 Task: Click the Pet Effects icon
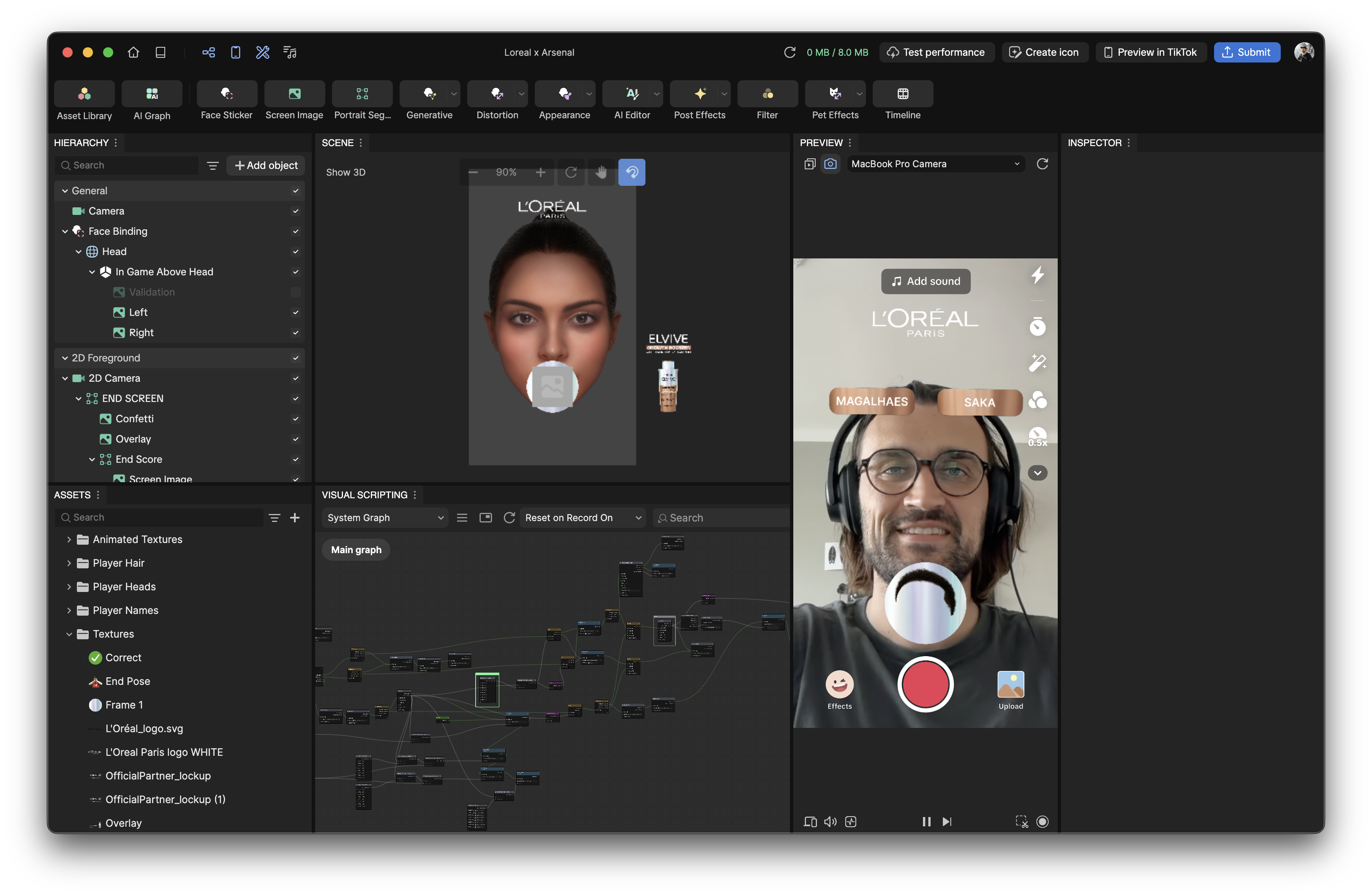tap(834, 93)
